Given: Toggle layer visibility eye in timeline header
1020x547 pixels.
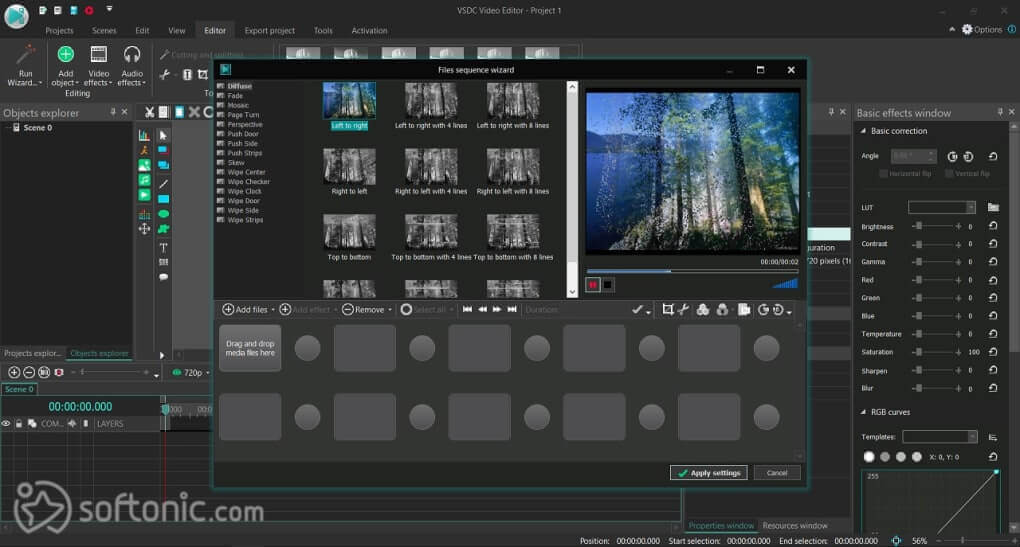Looking at the screenshot, I should (6, 423).
